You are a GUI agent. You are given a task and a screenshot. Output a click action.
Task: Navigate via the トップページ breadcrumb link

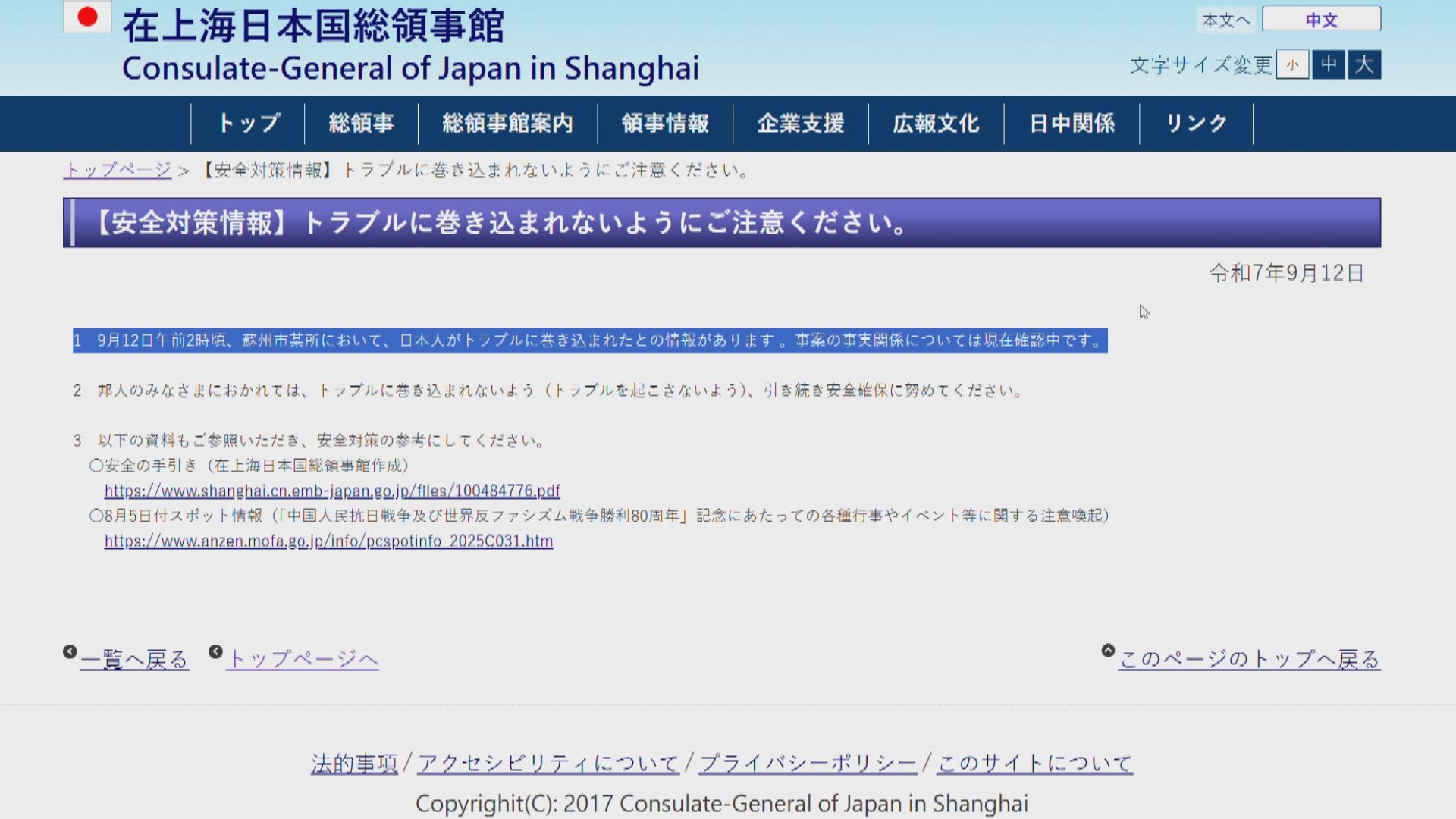117,171
